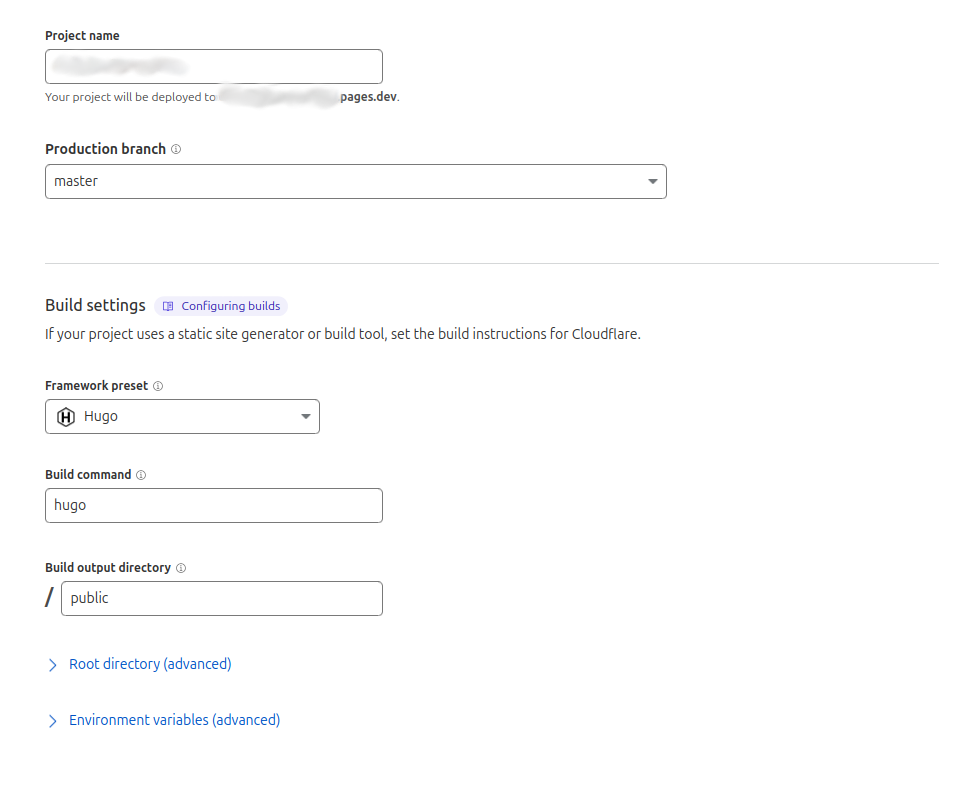
Task: Click the Build command info icon
Action: pyautogui.click(x=141, y=475)
